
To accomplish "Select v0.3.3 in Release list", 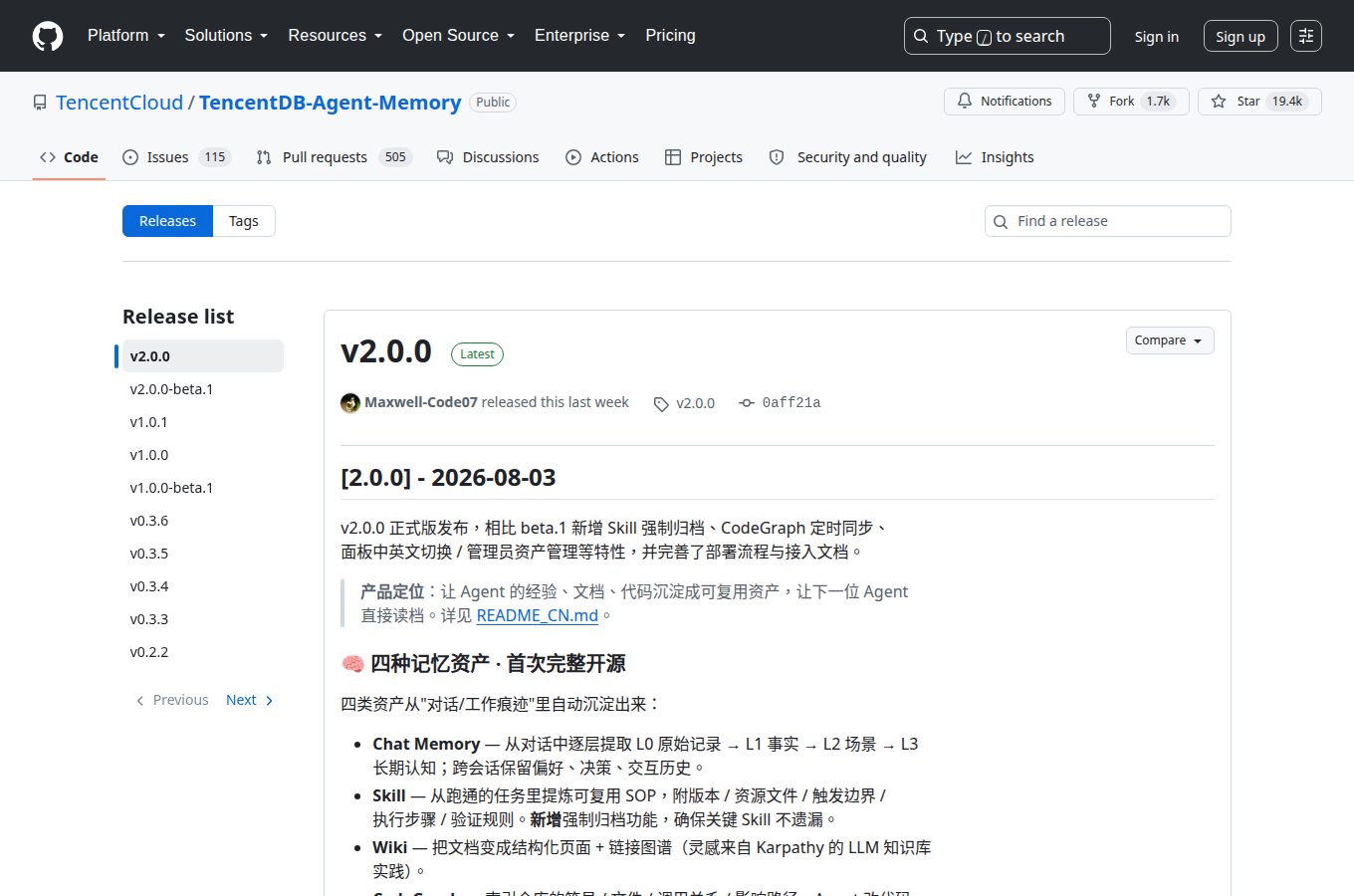I will 203,619.
